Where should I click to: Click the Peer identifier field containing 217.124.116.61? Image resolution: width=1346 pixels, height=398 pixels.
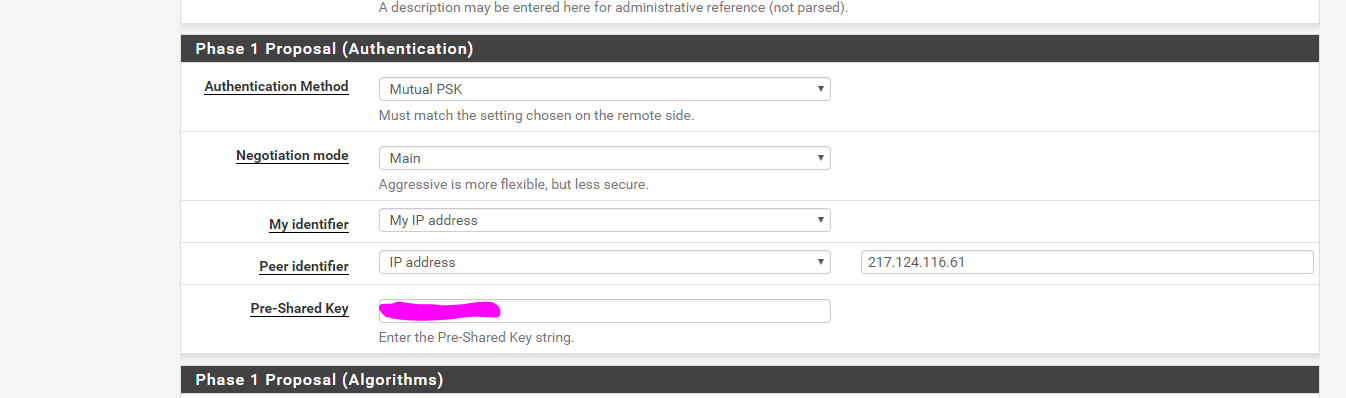coord(1086,262)
